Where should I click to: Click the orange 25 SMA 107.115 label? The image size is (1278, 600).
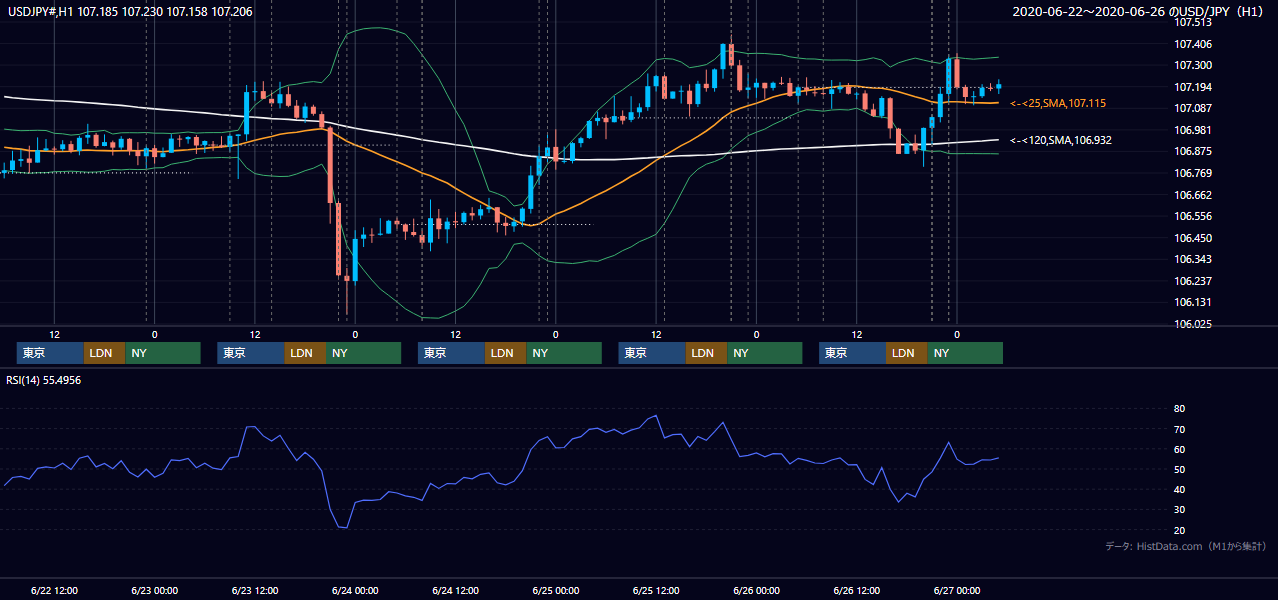coord(1058,103)
